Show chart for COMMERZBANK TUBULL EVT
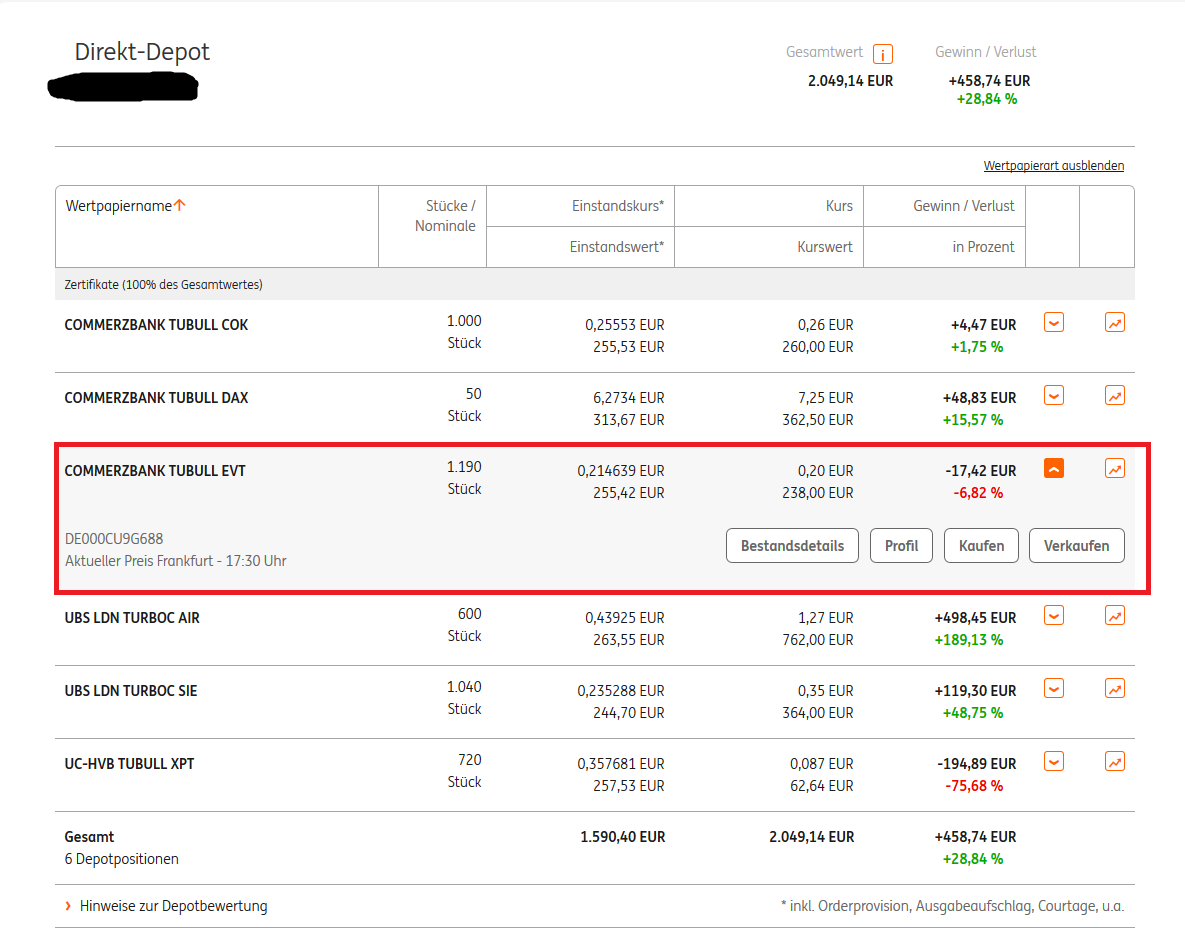Image resolution: width=1185 pixels, height=933 pixels. (x=1114, y=468)
